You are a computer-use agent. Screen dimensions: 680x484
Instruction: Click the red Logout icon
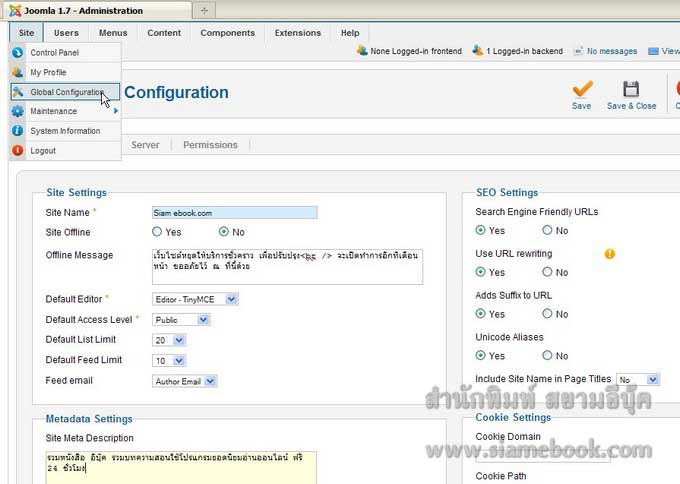click(x=17, y=150)
